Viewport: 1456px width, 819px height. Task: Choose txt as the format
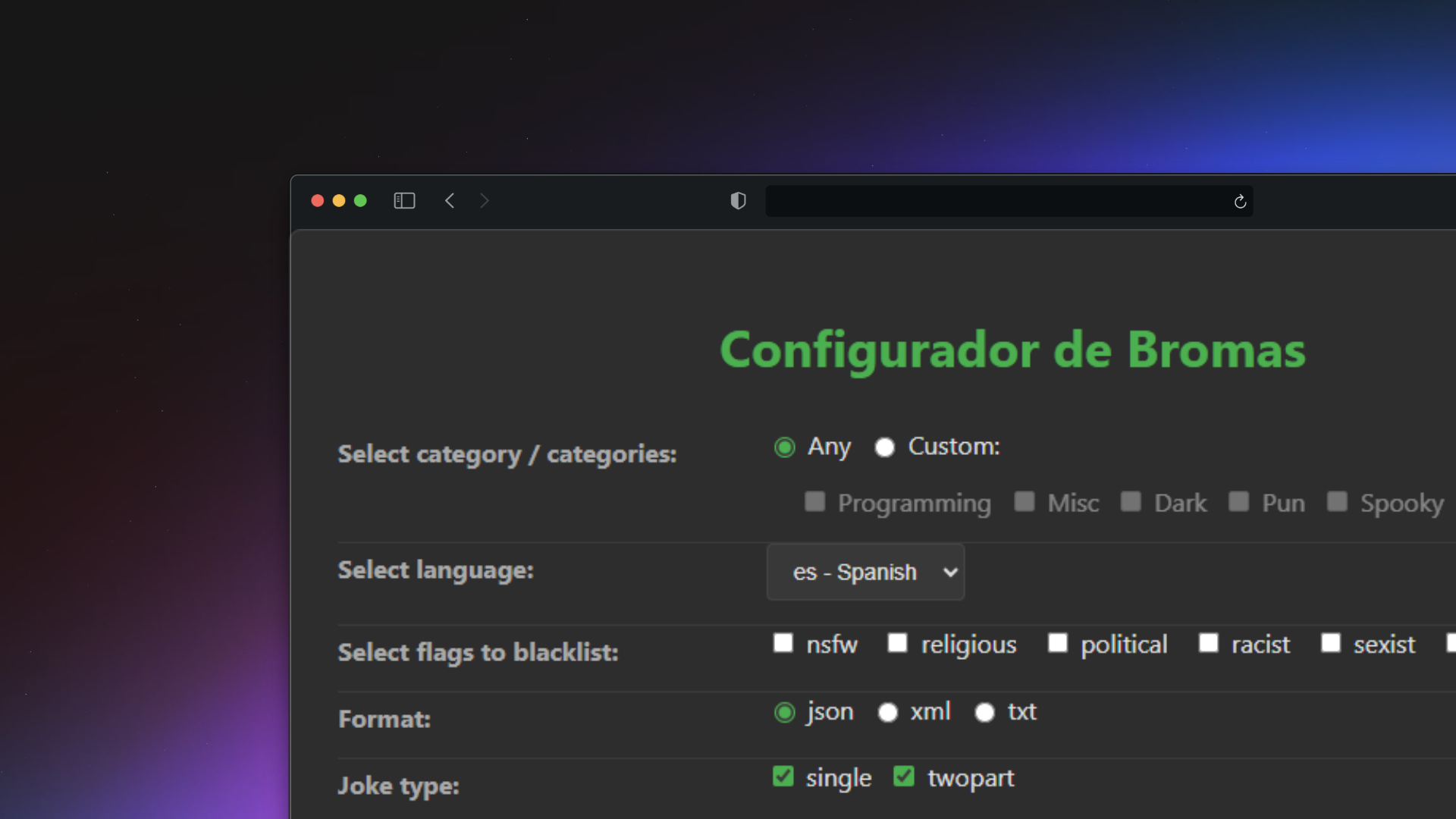coord(984,712)
